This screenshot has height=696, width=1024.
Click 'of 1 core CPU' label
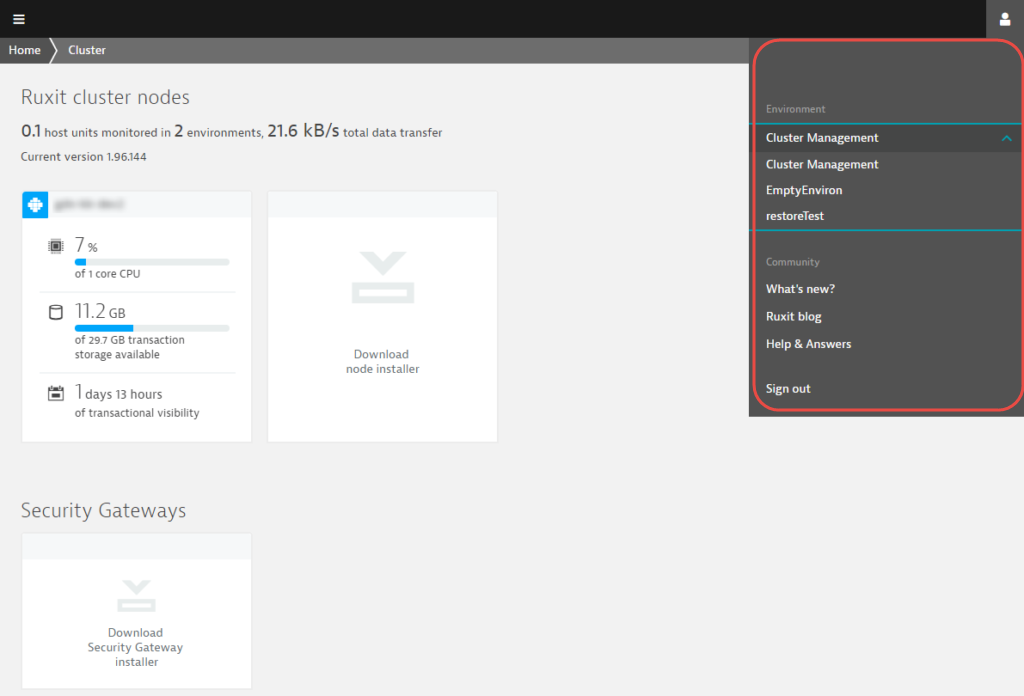click(x=107, y=274)
